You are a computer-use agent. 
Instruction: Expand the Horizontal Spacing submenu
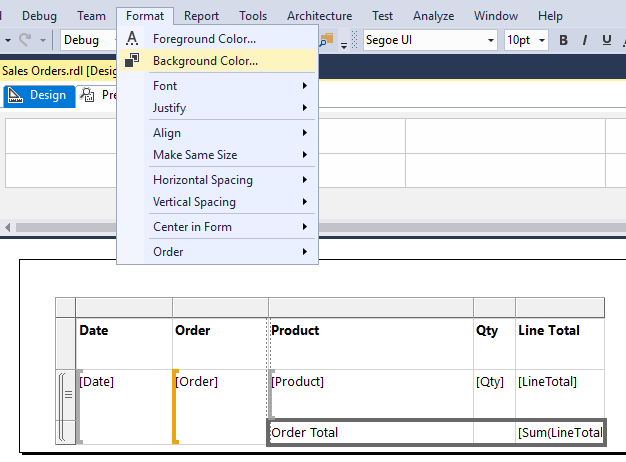pyautogui.click(x=230, y=180)
